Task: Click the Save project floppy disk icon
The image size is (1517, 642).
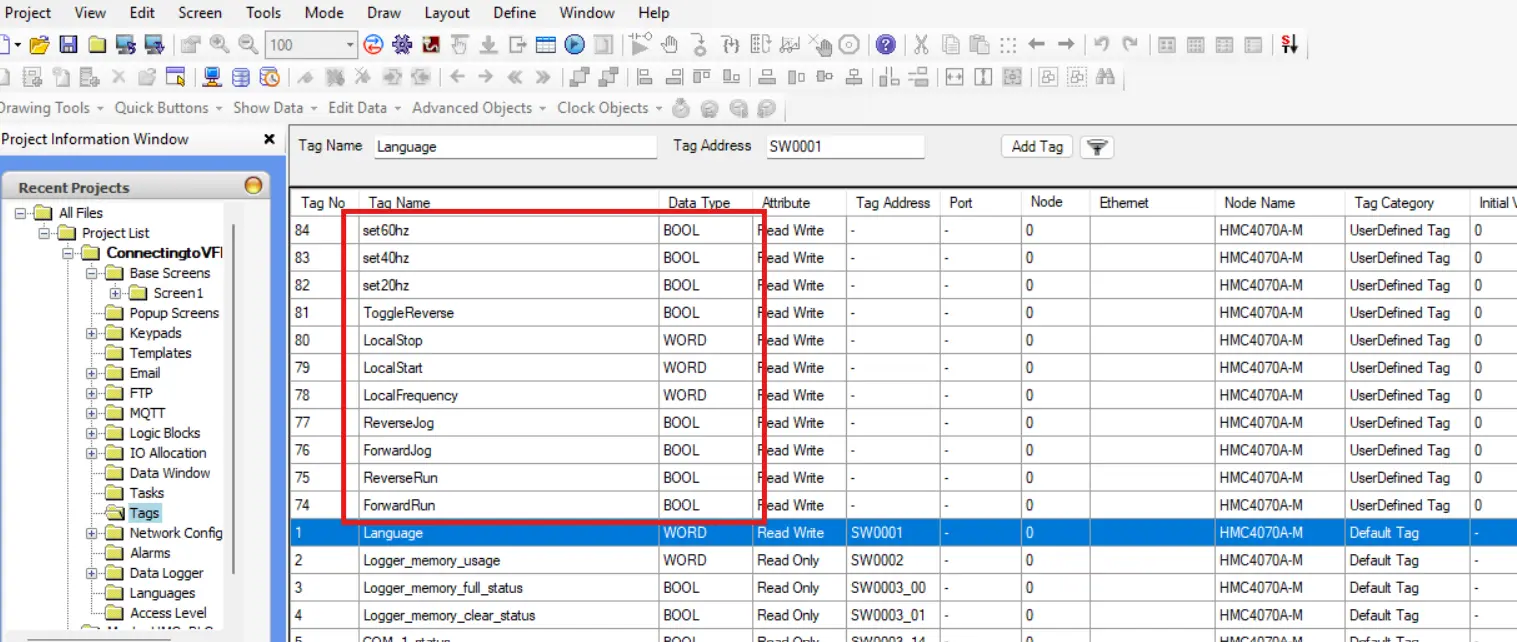Action: [x=69, y=45]
